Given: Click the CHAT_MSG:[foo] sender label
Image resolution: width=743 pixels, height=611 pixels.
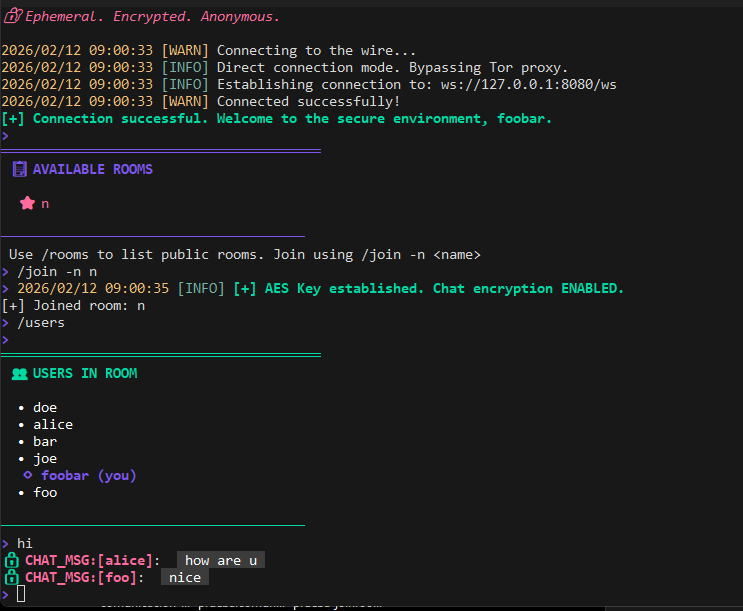Looking at the screenshot, I should (x=84, y=578).
